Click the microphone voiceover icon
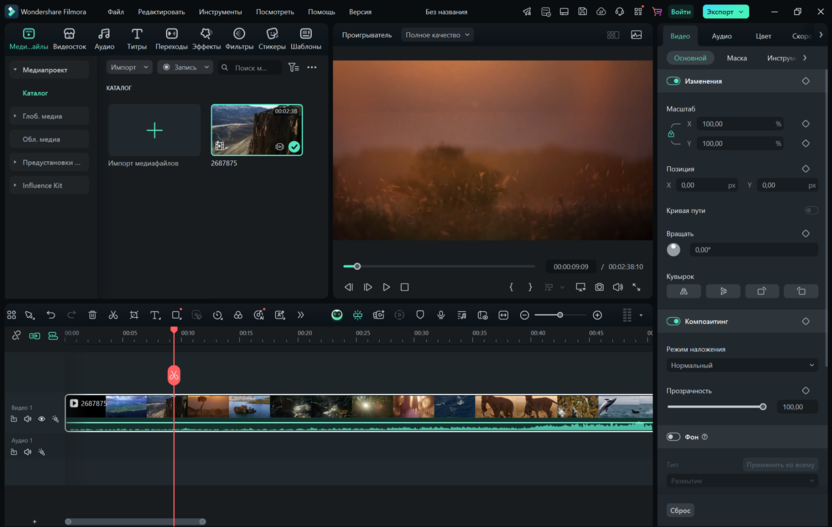832x527 pixels. click(441, 315)
